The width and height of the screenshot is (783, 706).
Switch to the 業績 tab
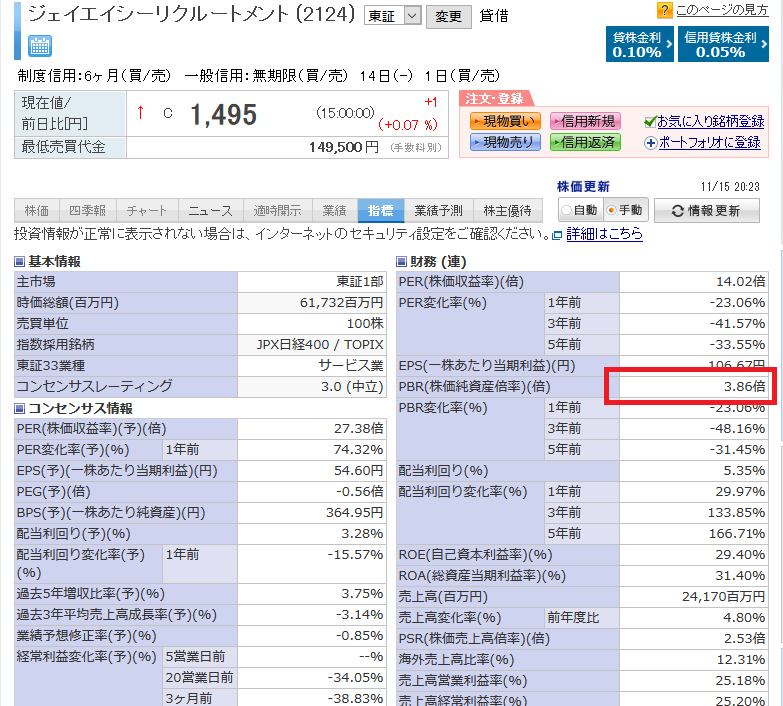335,211
